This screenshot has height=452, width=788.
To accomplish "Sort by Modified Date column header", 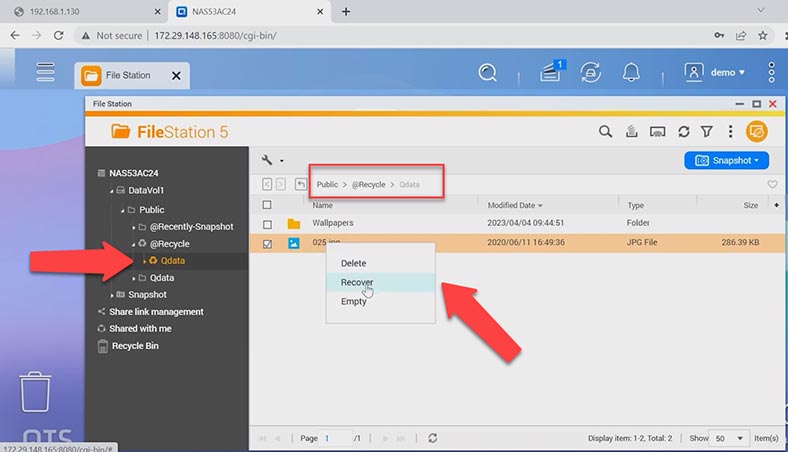I will 515,205.
